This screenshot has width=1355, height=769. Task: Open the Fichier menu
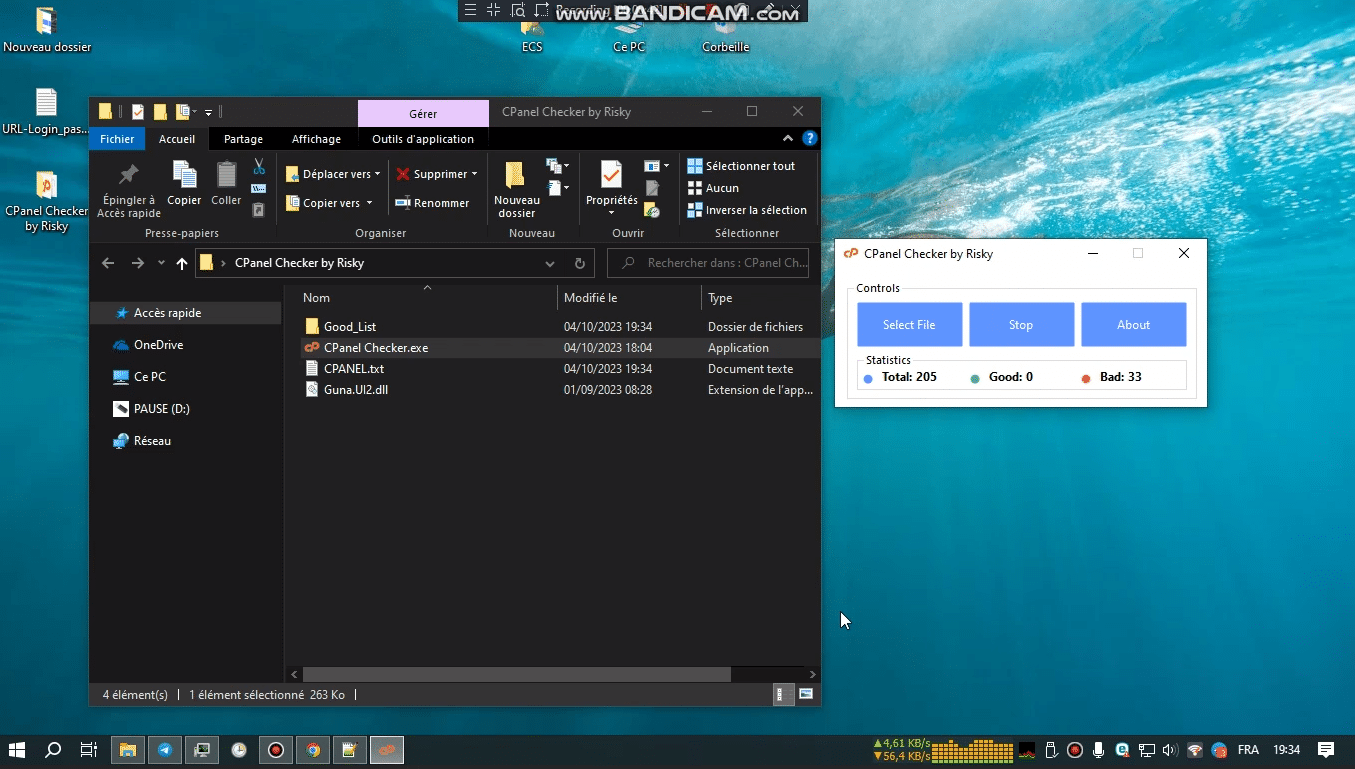(x=116, y=139)
